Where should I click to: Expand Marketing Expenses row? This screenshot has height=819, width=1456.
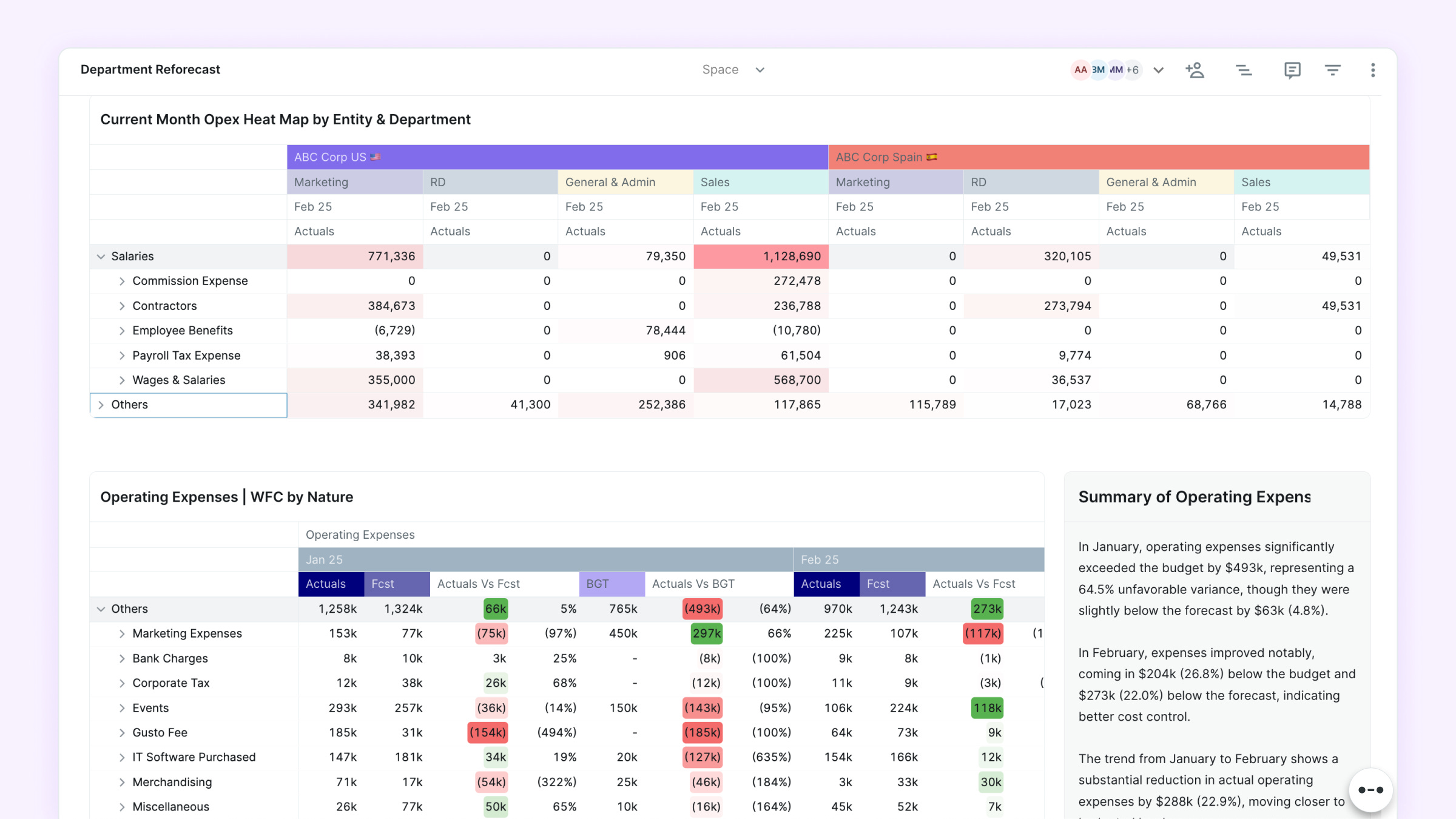click(122, 634)
